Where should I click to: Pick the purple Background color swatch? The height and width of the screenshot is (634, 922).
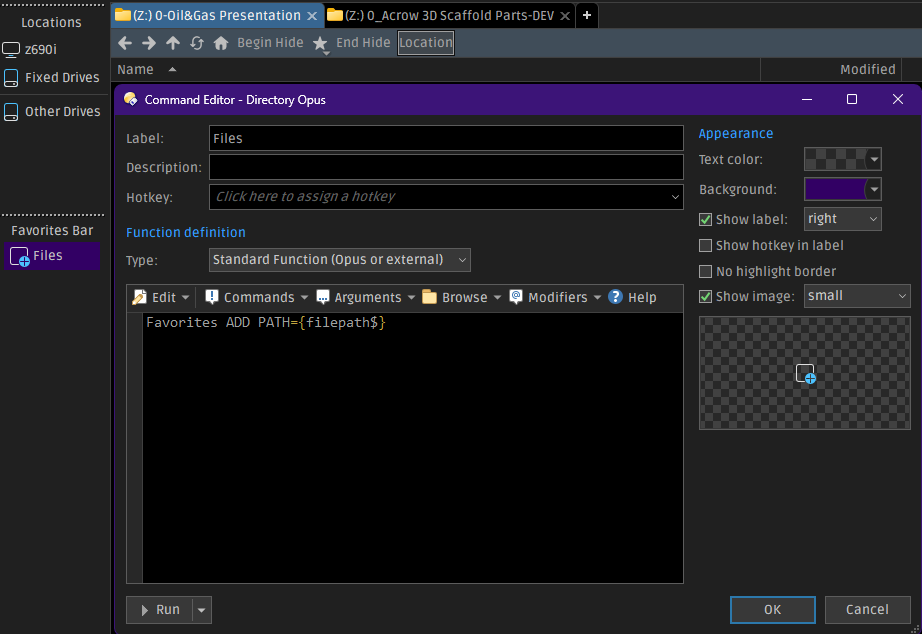[835, 189]
